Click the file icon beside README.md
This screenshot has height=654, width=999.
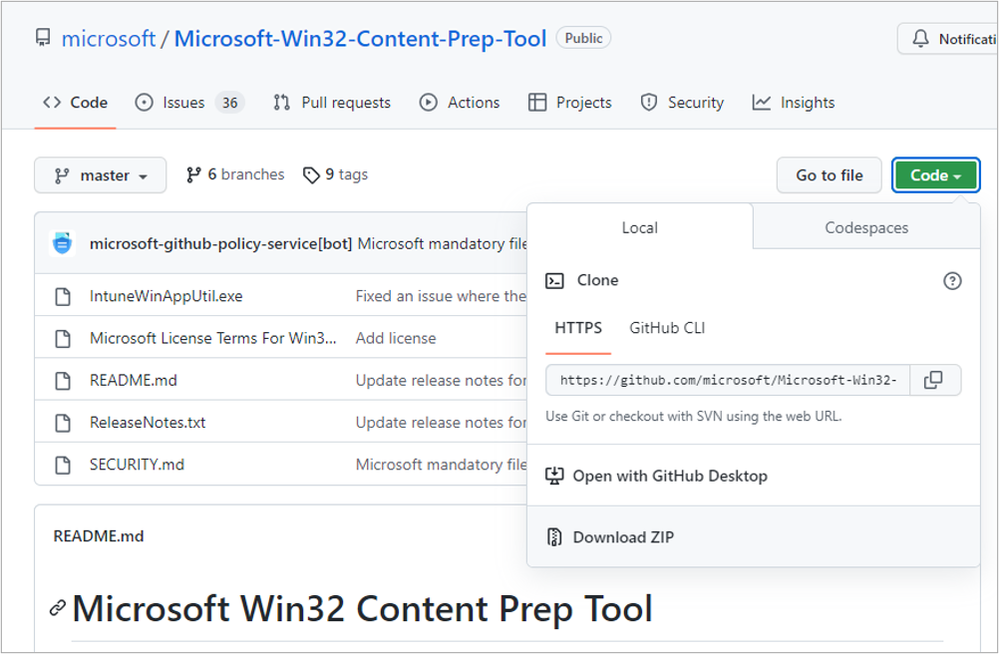tap(62, 381)
